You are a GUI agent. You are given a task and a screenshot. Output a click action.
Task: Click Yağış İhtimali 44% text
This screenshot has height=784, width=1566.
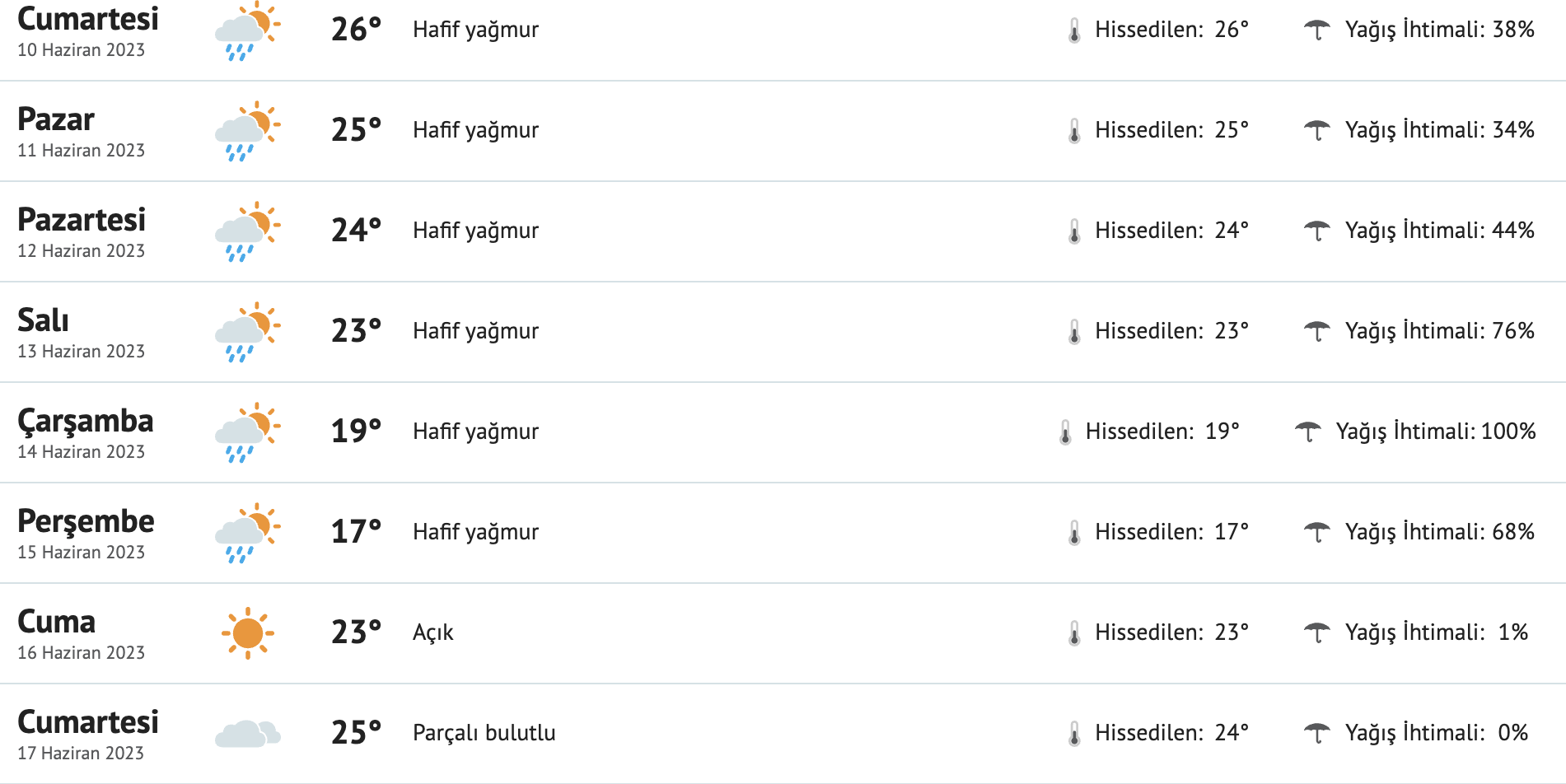click(1439, 231)
